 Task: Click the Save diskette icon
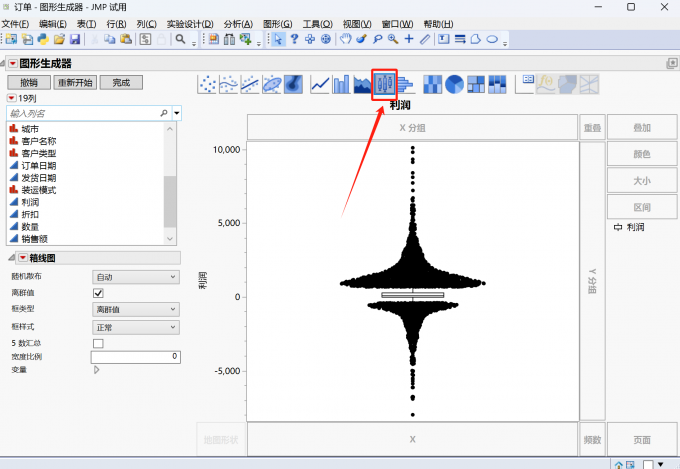tap(75, 39)
